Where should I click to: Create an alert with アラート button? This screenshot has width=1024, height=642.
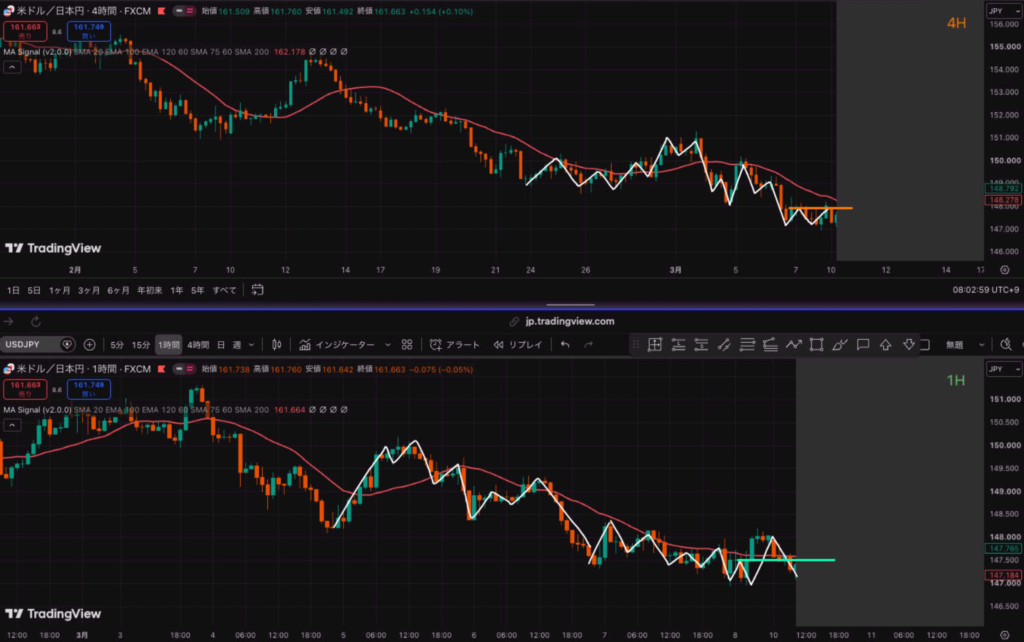pos(455,344)
